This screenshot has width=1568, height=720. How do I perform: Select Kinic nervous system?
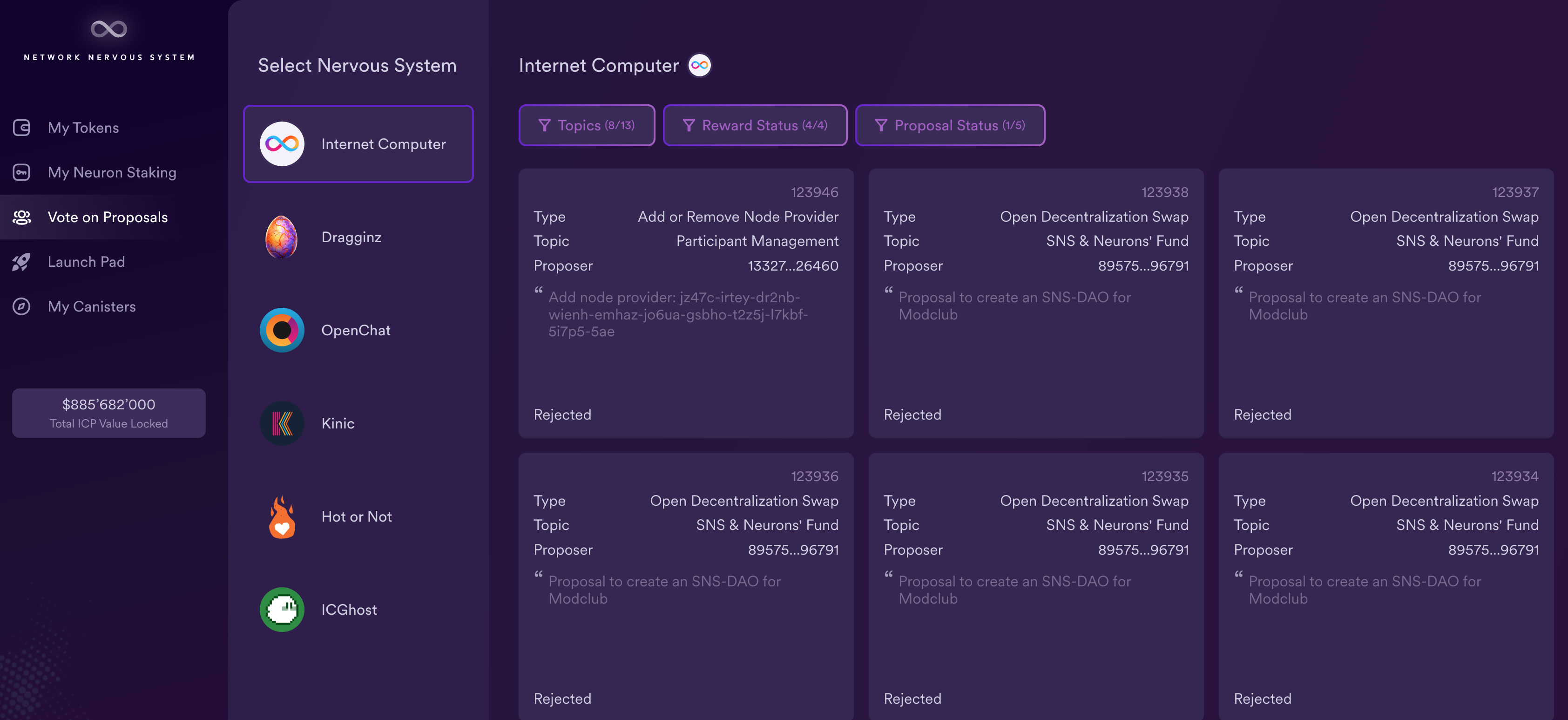[x=358, y=423]
